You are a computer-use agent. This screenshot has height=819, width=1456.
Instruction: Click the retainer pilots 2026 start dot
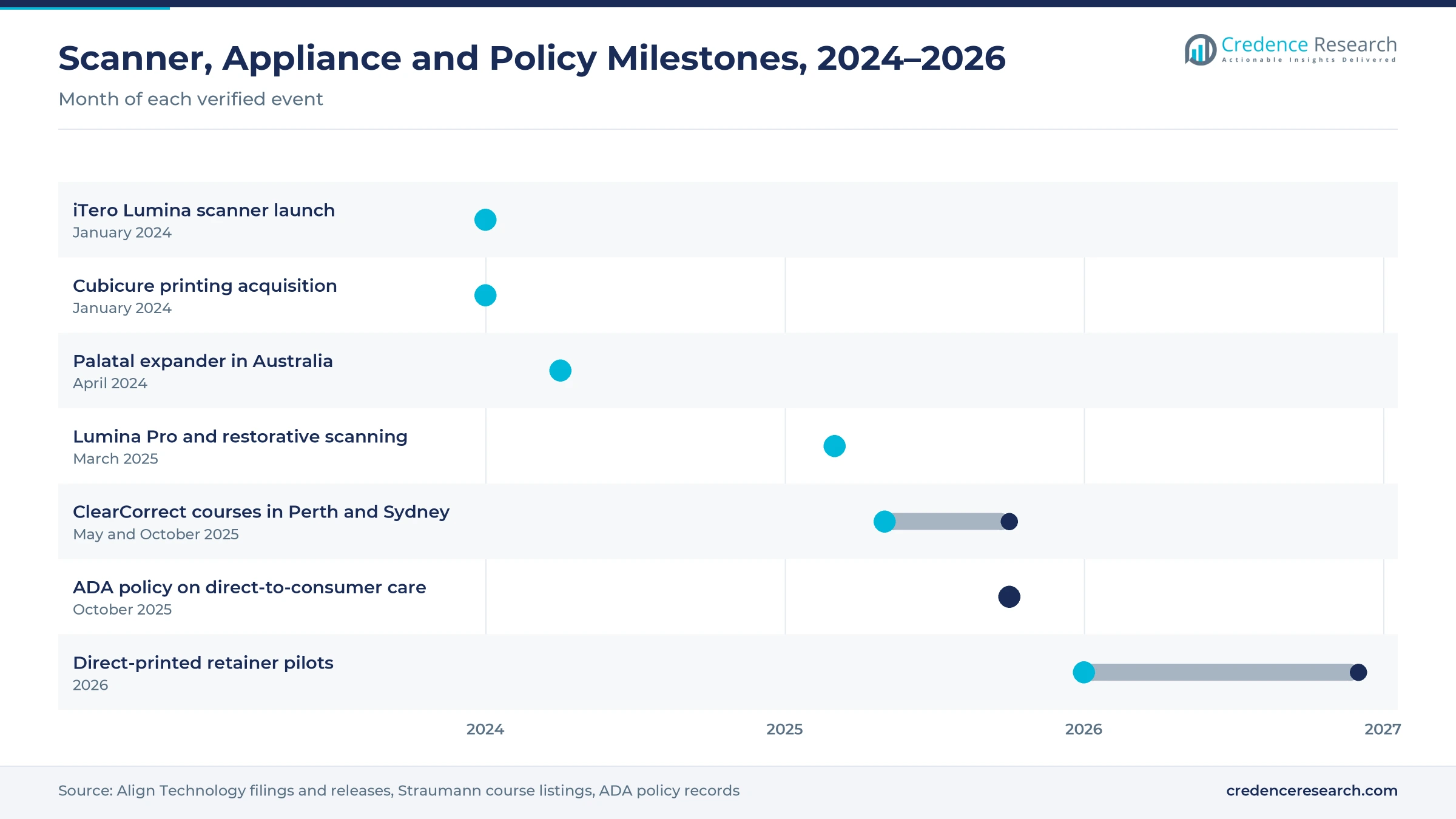pos(1084,672)
